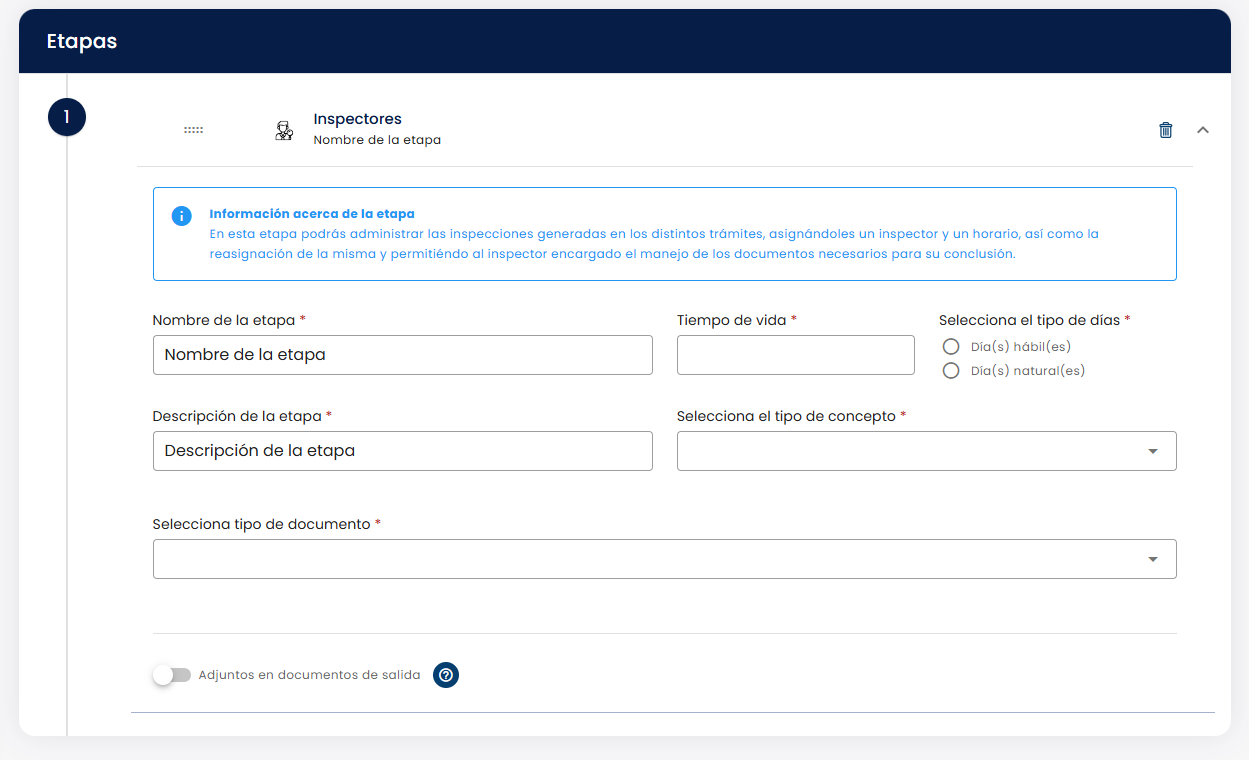The image size is (1249, 760).
Task: Grab the drag handle dots icon
Action: (x=194, y=130)
